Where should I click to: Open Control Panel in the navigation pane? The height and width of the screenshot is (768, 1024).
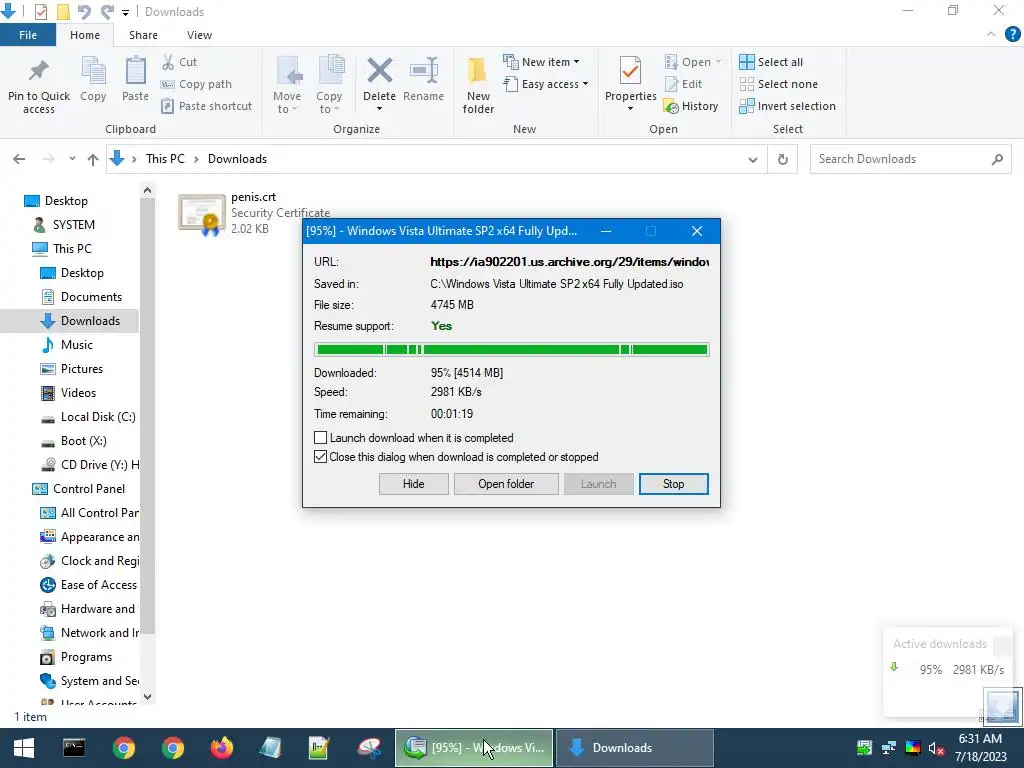click(80, 488)
